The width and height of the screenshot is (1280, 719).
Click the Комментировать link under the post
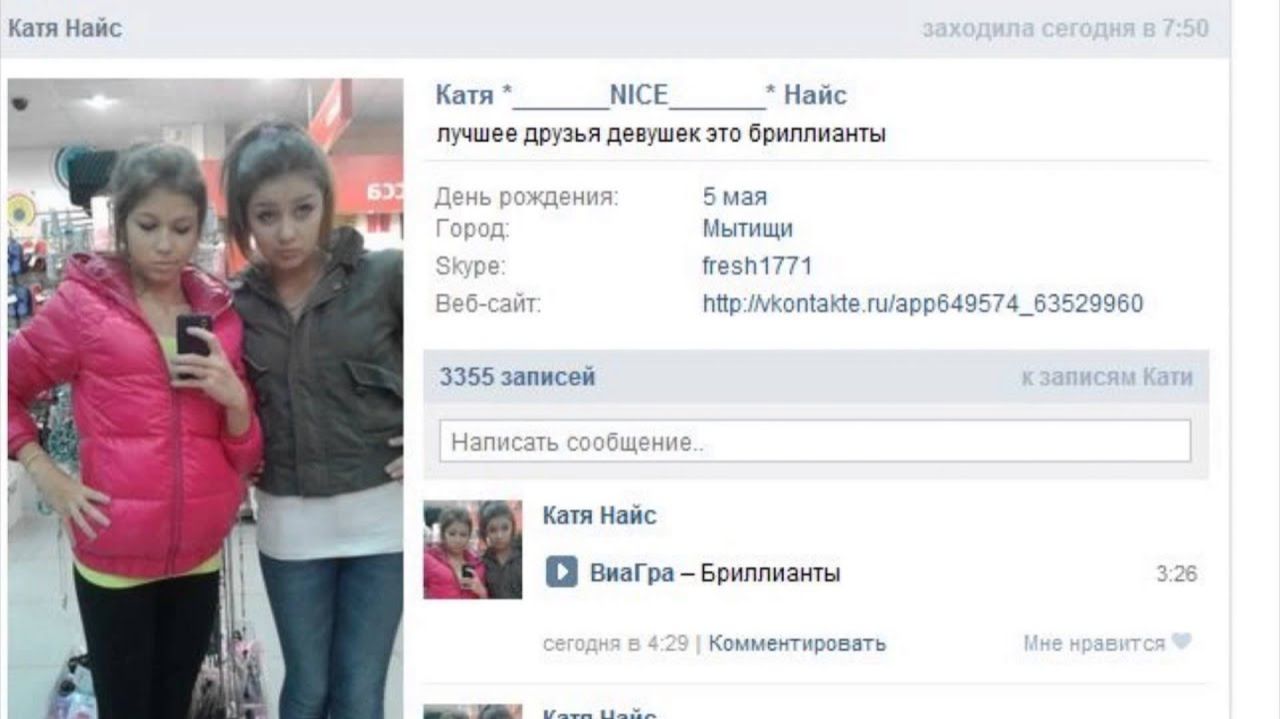tap(797, 643)
